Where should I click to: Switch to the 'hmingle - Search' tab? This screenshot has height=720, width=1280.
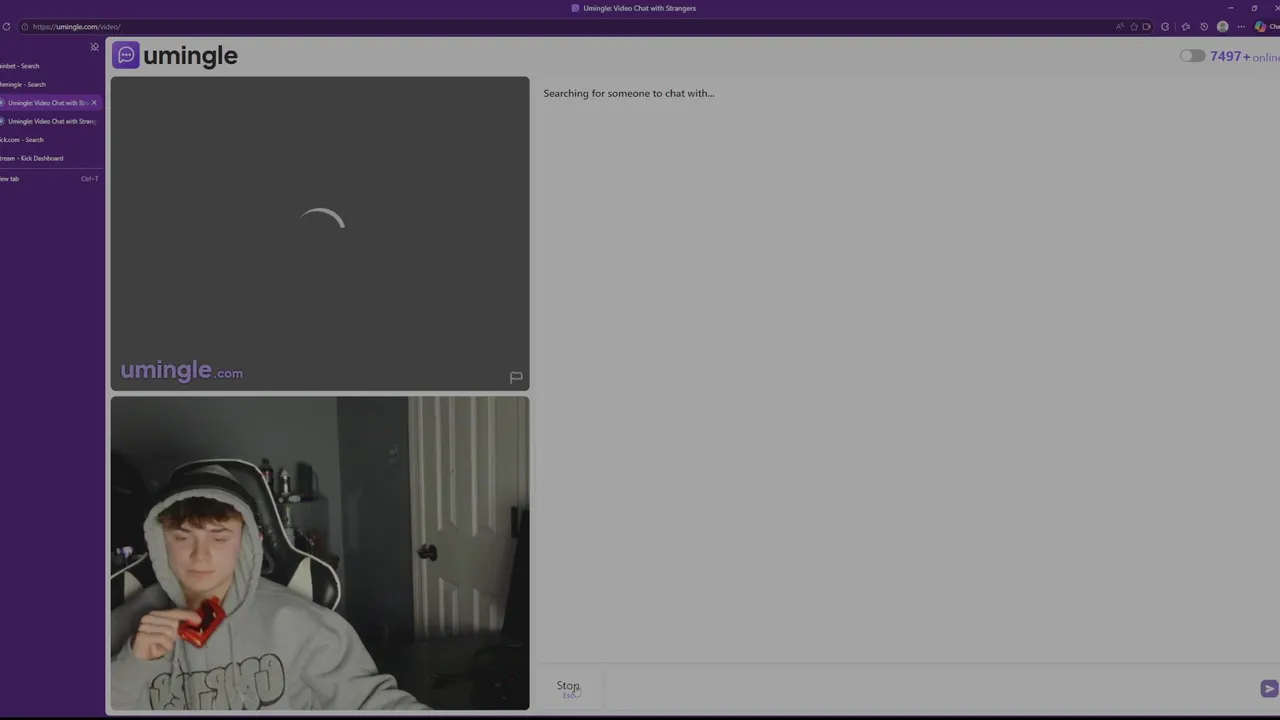point(50,85)
